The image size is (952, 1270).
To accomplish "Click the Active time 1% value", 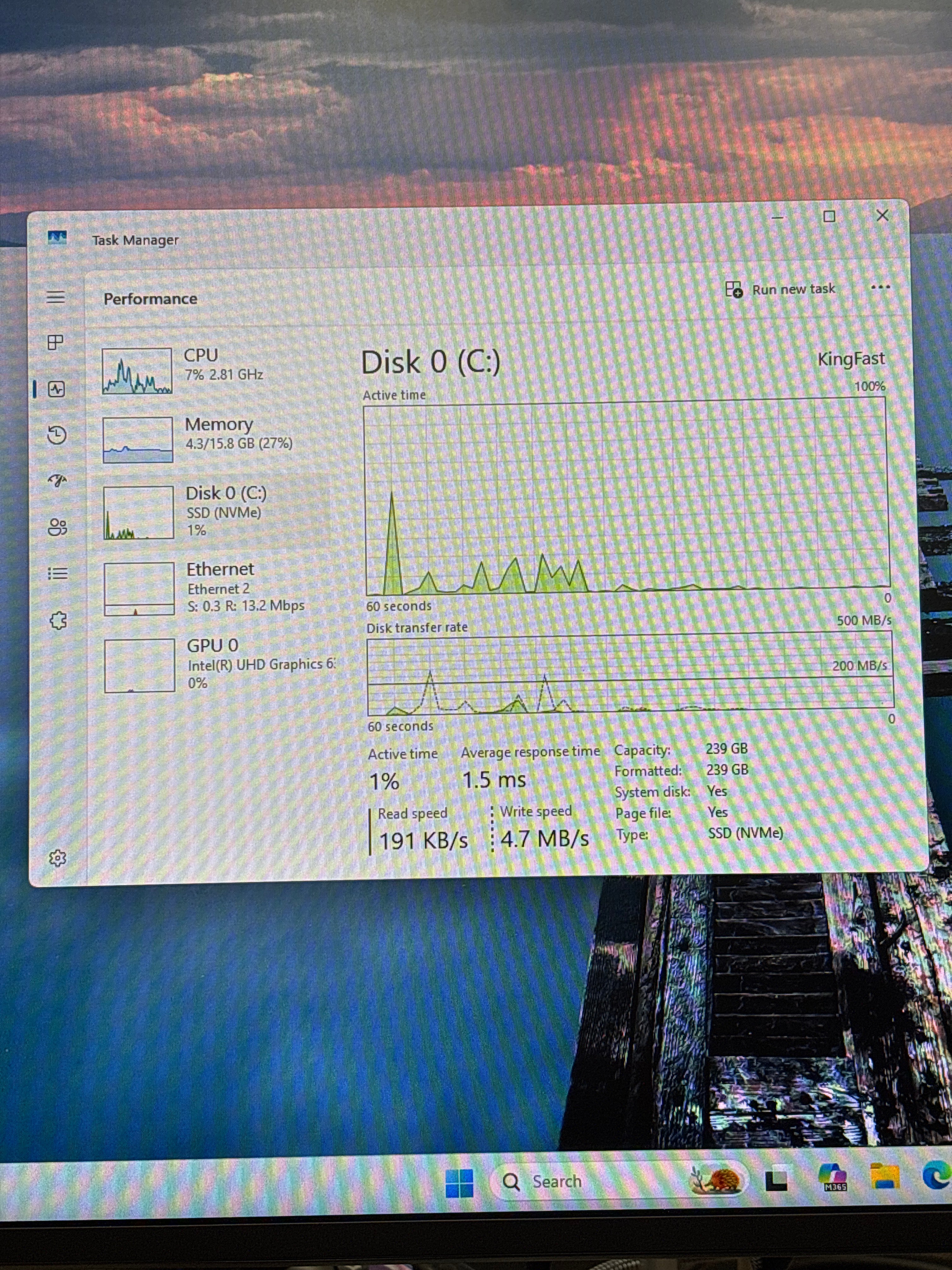I will coord(384,781).
